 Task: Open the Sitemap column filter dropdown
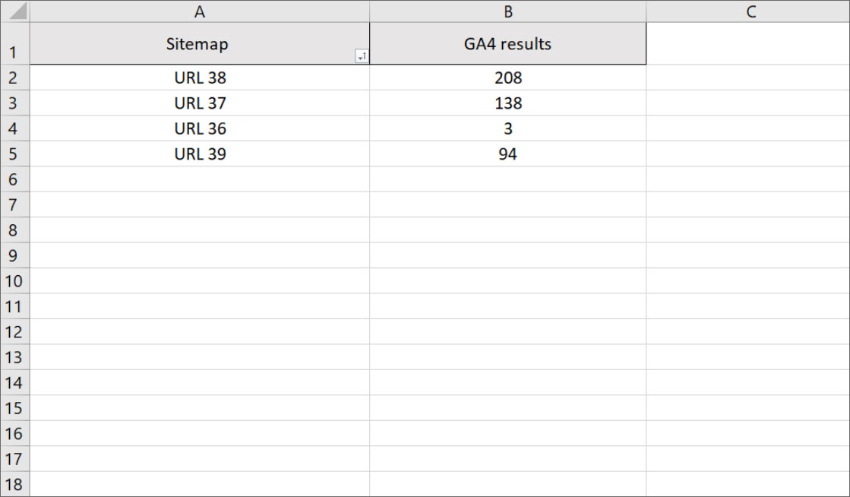[361, 57]
